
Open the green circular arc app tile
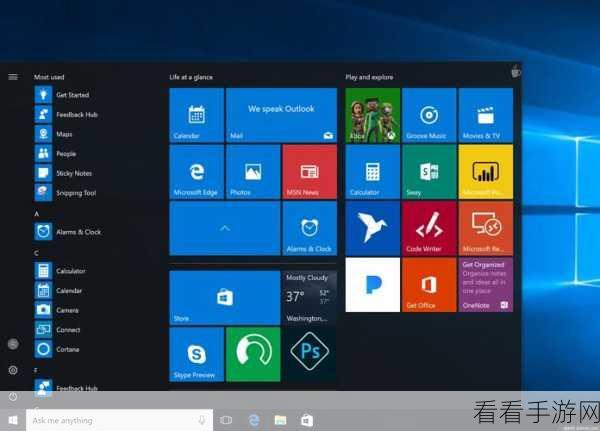[253, 354]
